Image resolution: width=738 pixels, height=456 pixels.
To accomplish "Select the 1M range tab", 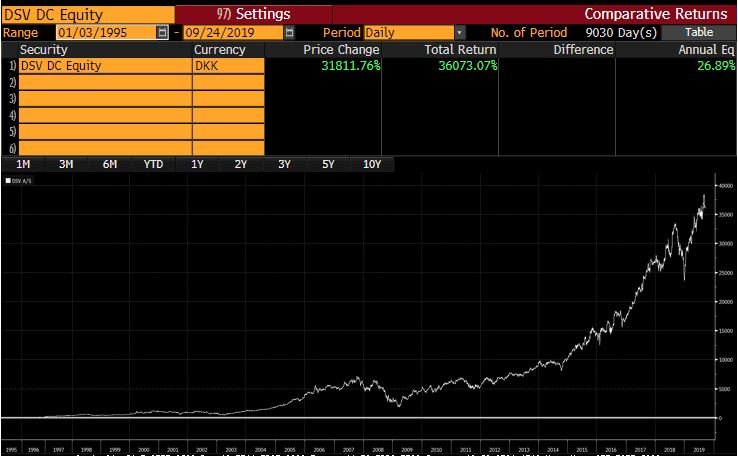I will (23, 164).
